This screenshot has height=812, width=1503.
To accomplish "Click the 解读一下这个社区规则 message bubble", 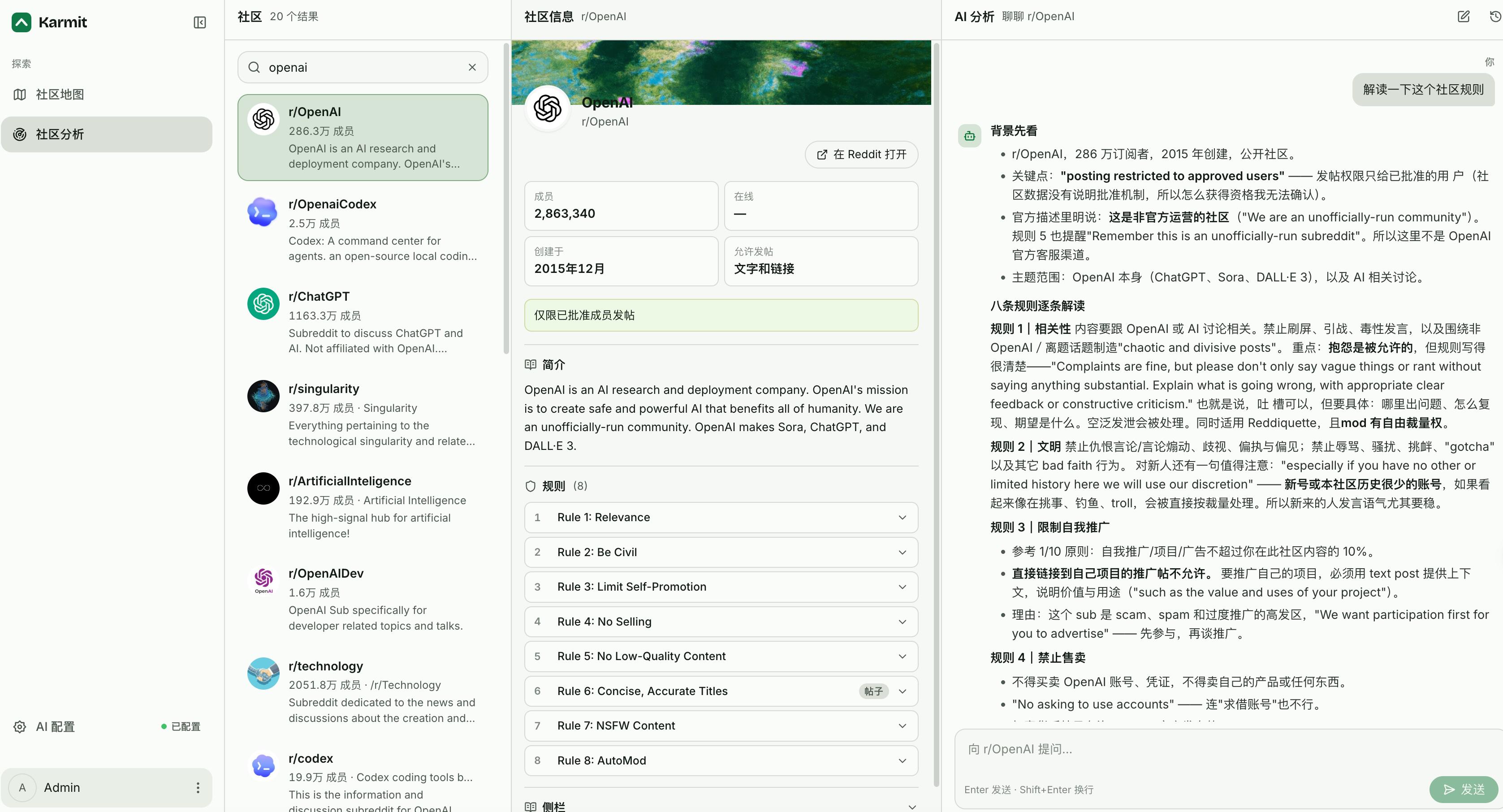I will (1423, 89).
